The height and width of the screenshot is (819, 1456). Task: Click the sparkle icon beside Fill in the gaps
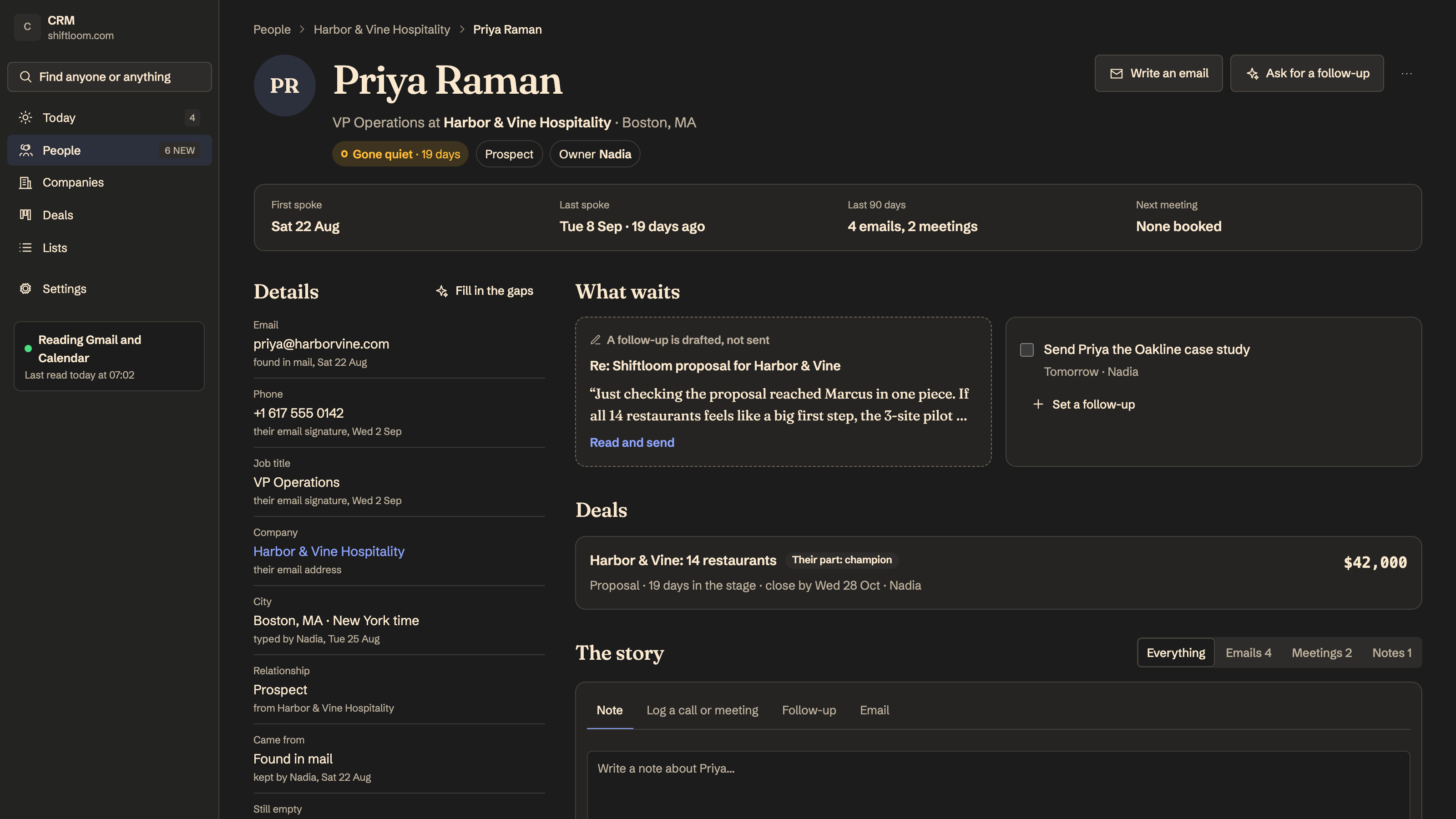[442, 291]
